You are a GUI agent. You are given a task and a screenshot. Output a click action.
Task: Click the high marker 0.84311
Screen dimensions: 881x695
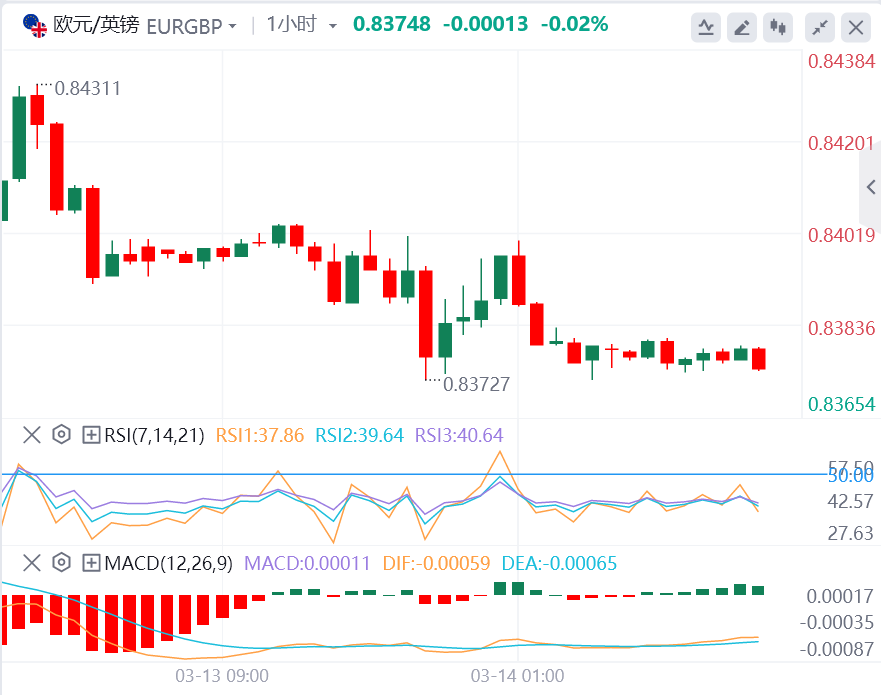pos(87,88)
